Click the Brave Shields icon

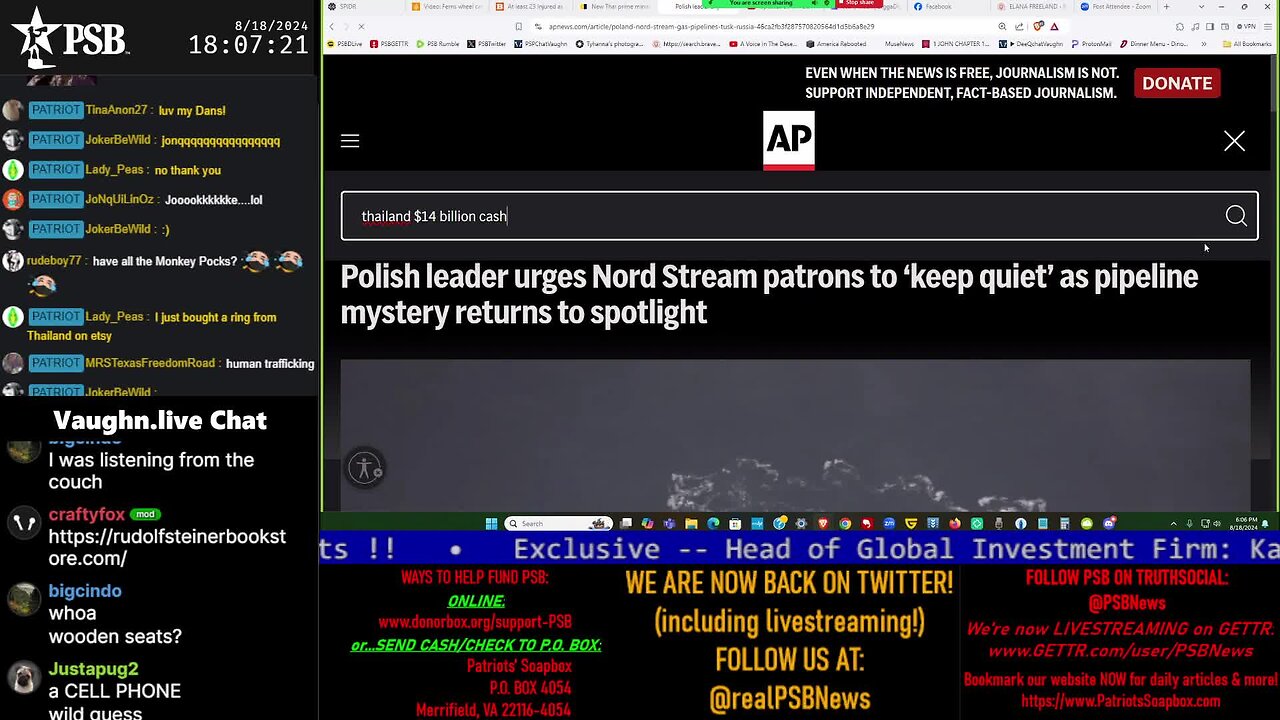click(x=1038, y=26)
